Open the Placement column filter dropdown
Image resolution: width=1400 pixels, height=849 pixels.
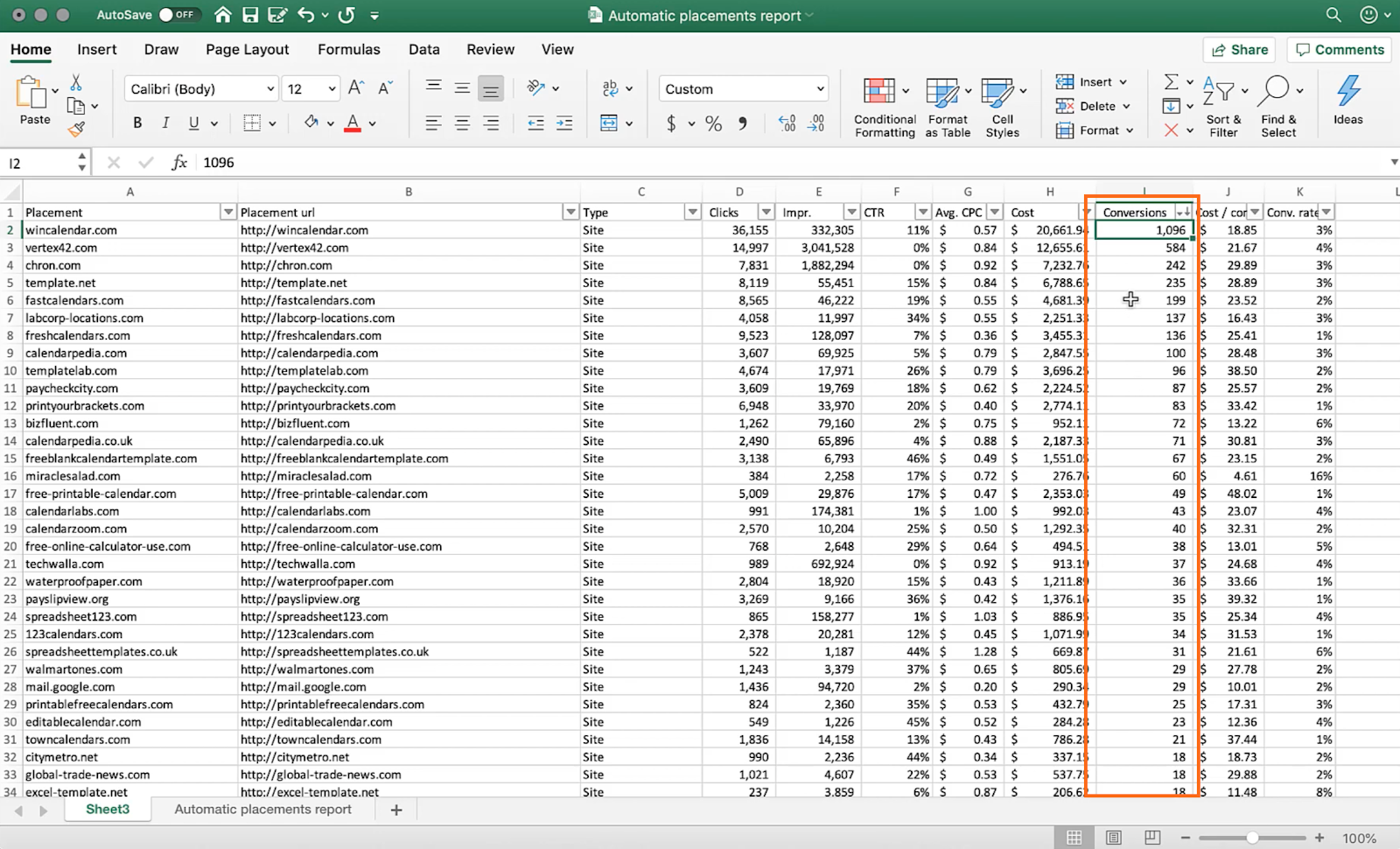227,213
